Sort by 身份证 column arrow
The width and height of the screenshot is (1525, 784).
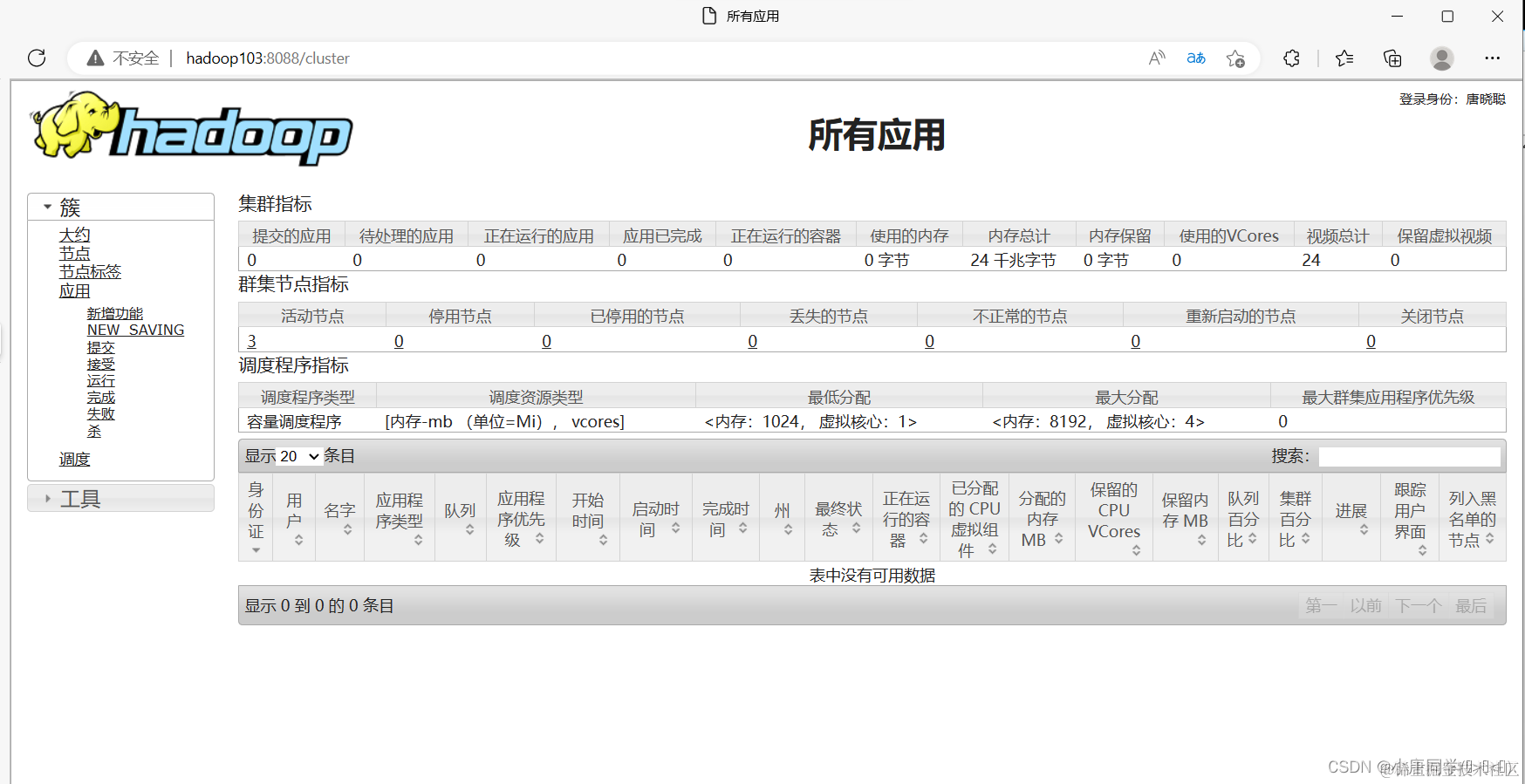click(256, 550)
